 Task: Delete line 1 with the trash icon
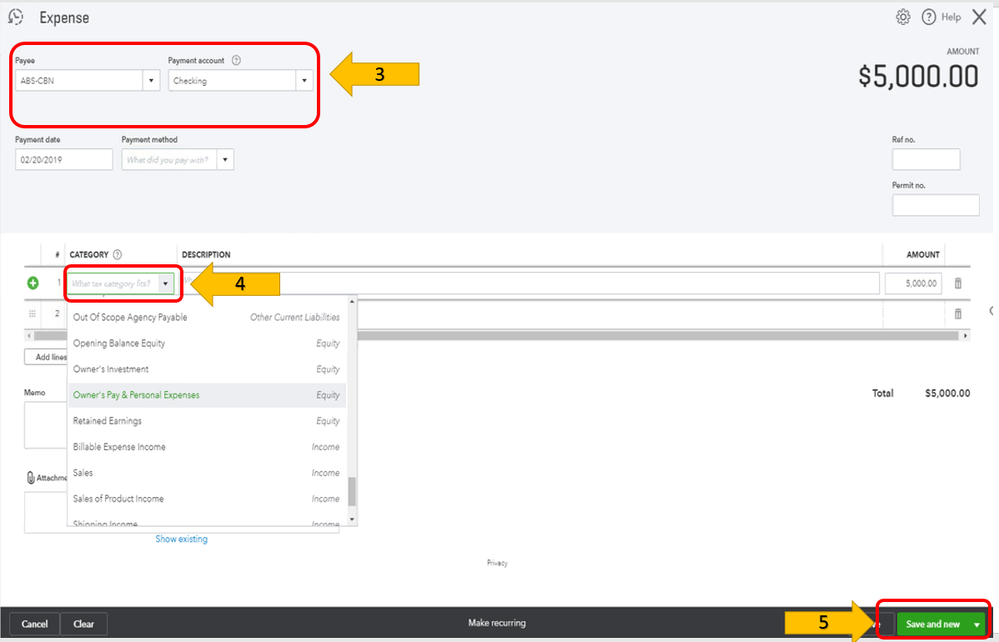coord(958,283)
